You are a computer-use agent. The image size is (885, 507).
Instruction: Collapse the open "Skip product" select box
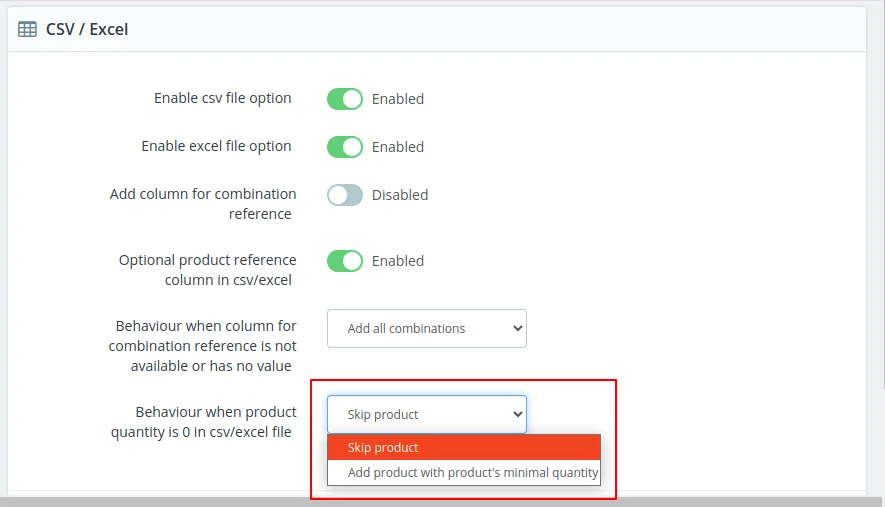click(x=426, y=414)
